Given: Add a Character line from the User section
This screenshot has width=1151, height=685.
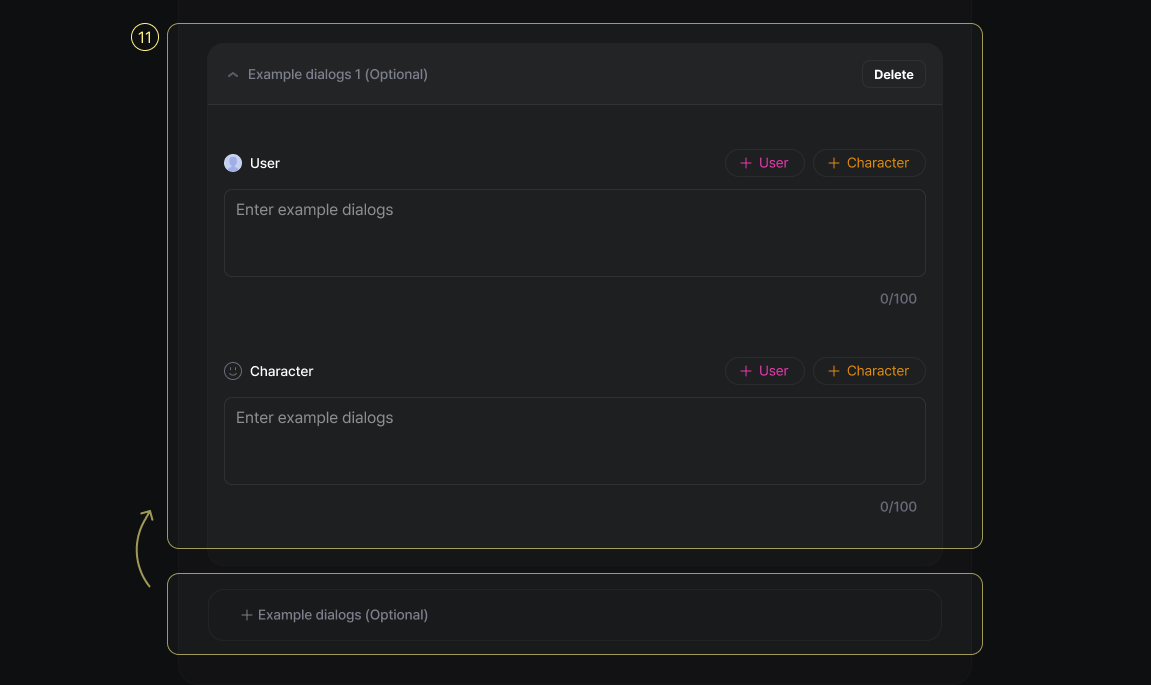Looking at the screenshot, I should pyautogui.click(x=868, y=163).
